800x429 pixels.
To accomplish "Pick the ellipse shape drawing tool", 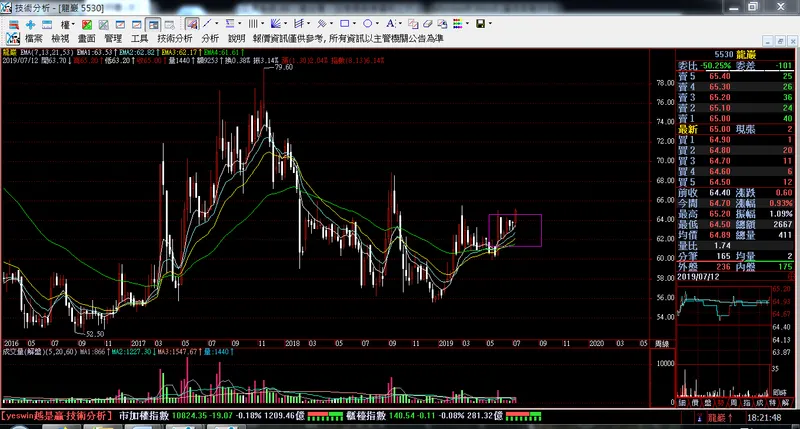I will tap(369, 23).
